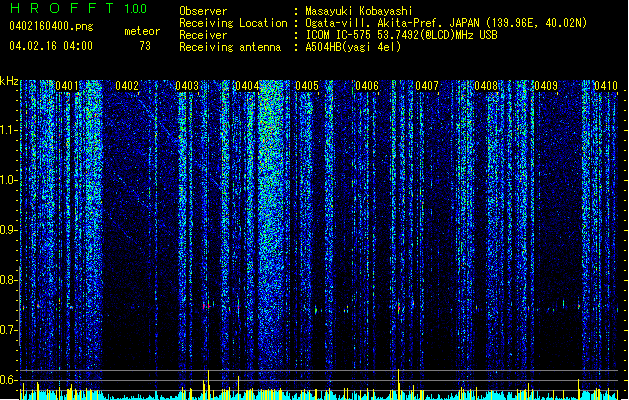
Task: Click the 'Receiving Location' field label
Action: [233, 23]
